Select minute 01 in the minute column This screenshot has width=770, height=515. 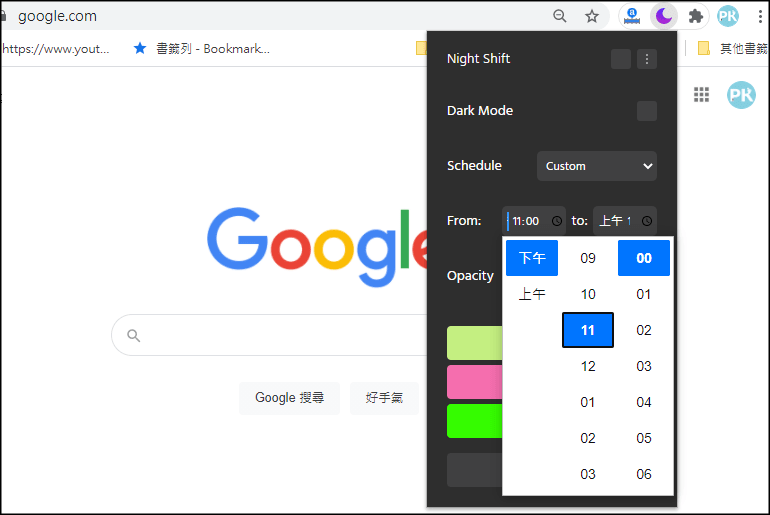tap(644, 294)
